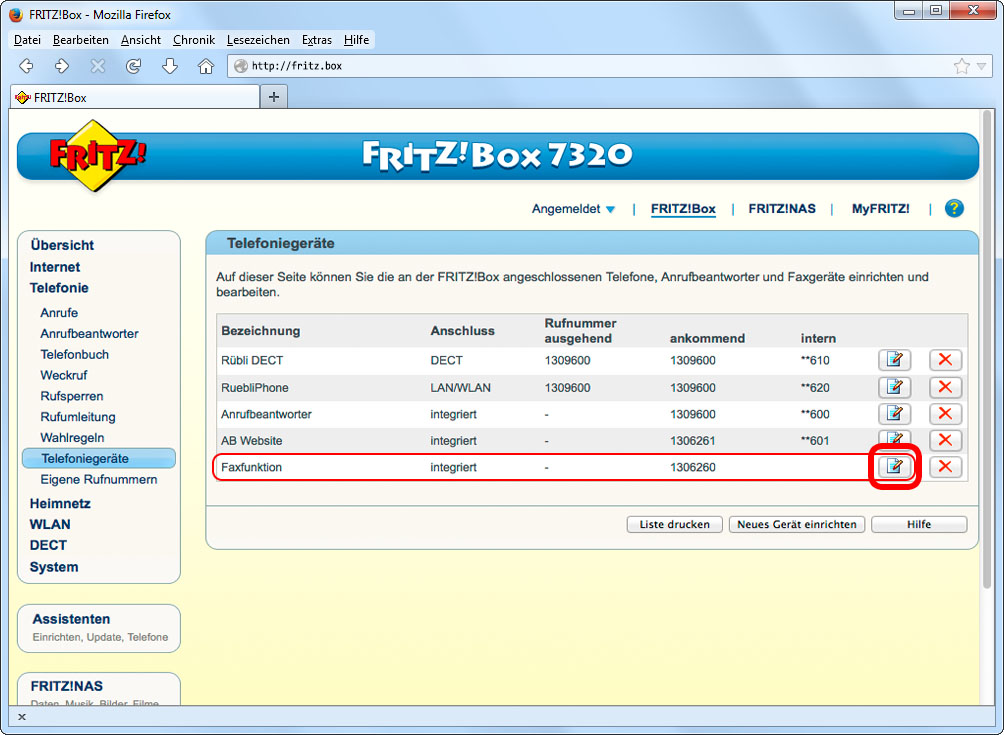Screen dimensions: 1004x735
Task: Open the FRITZ!NAS top navigation link
Action: pyautogui.click(x=782, y=209)
